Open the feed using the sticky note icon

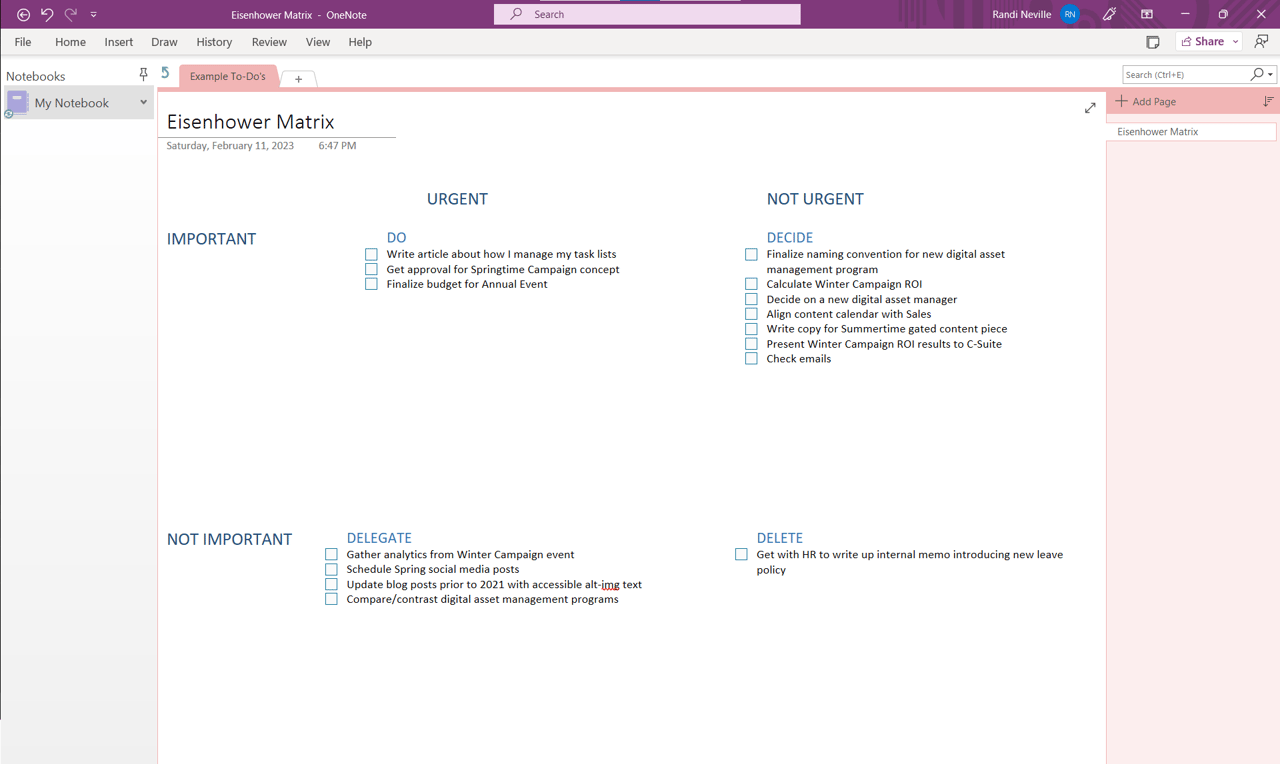(1153, 41)
